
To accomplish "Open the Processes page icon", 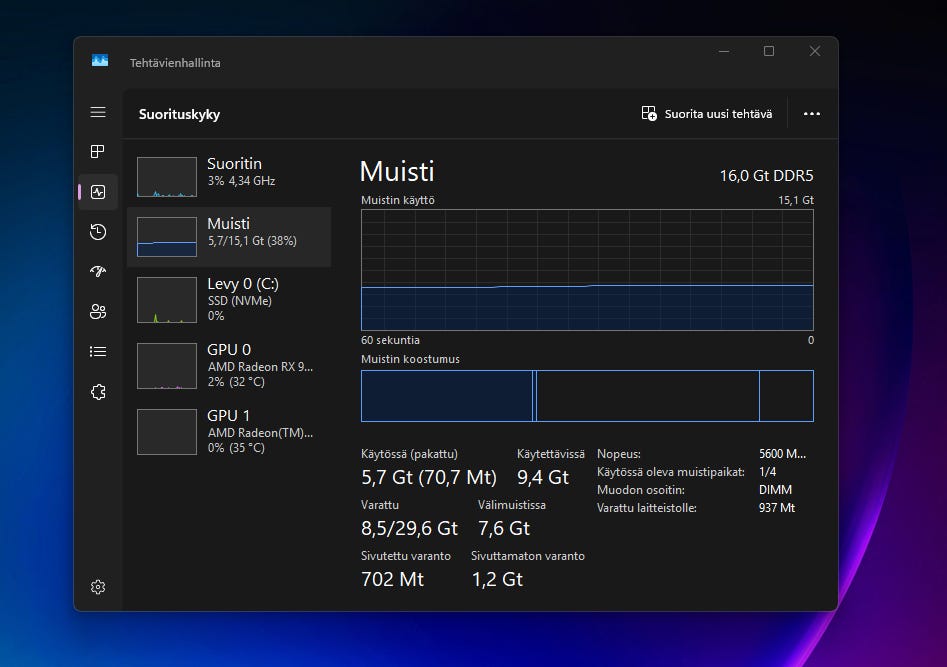I will coord(98,151).
